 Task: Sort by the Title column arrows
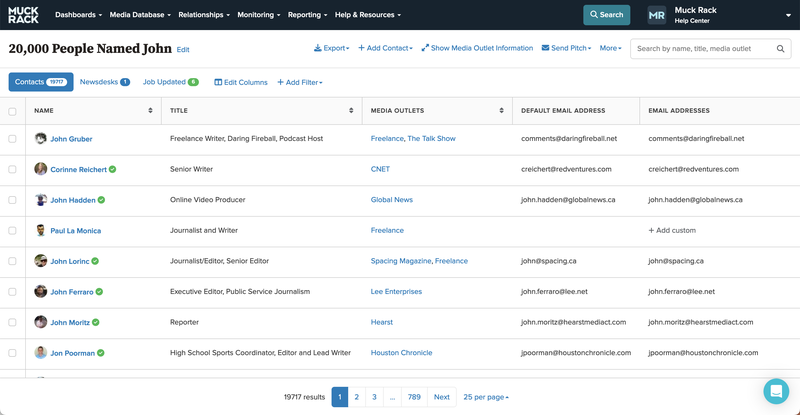tap(351, 110)
